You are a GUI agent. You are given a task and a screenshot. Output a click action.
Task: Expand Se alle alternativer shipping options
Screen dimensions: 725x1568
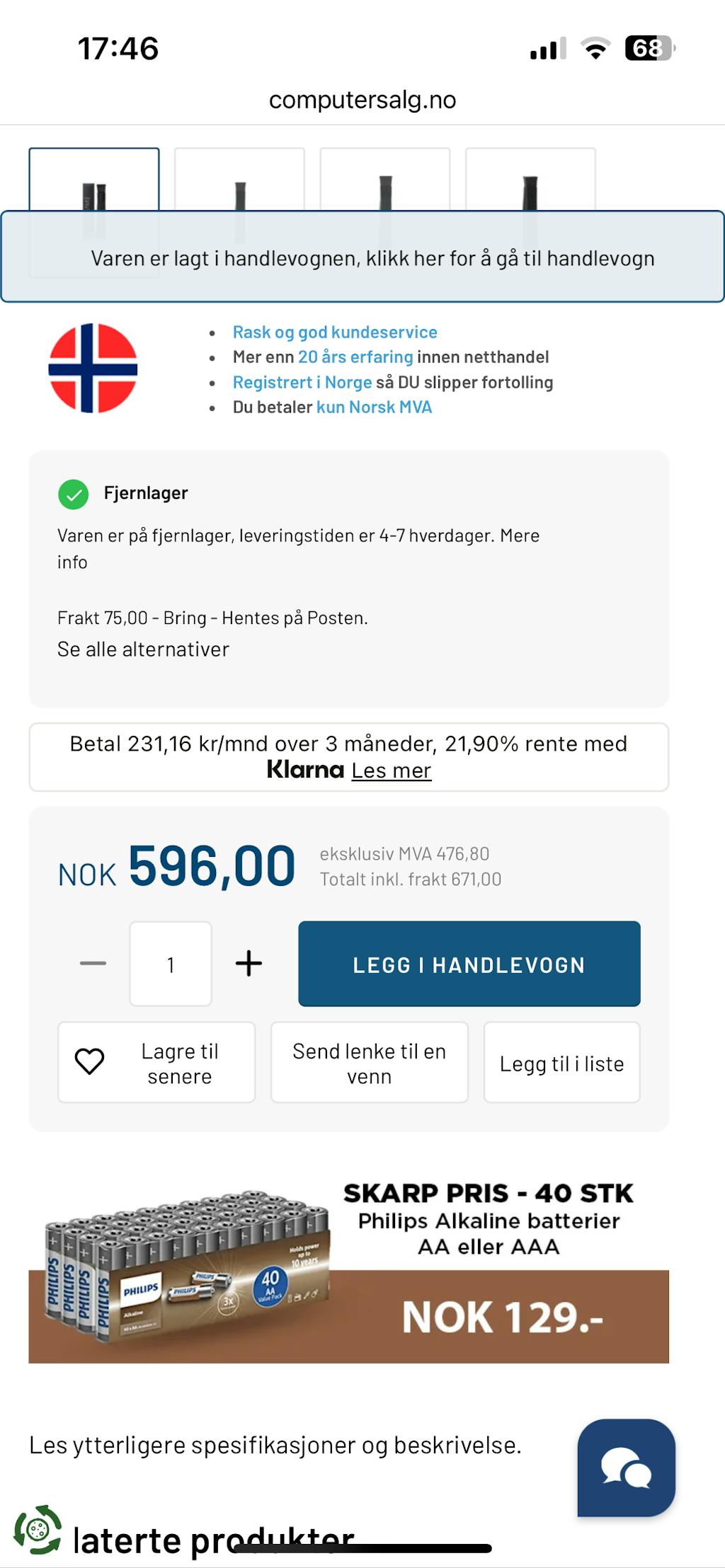[x=143, y=650]
